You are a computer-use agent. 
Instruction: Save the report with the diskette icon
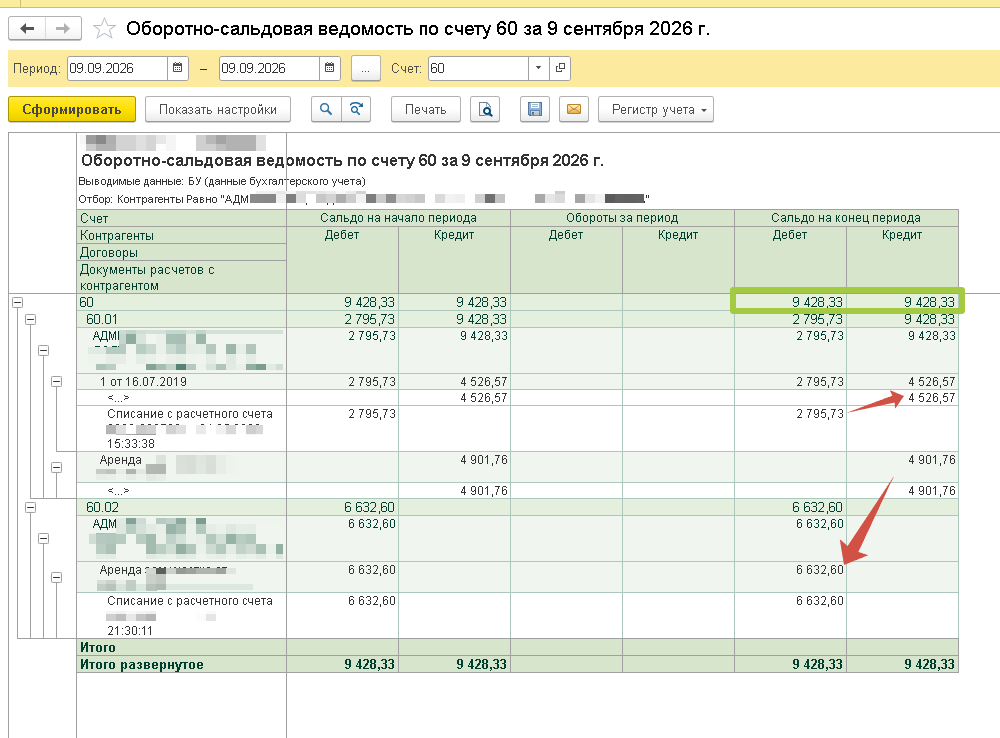(534, 110)
